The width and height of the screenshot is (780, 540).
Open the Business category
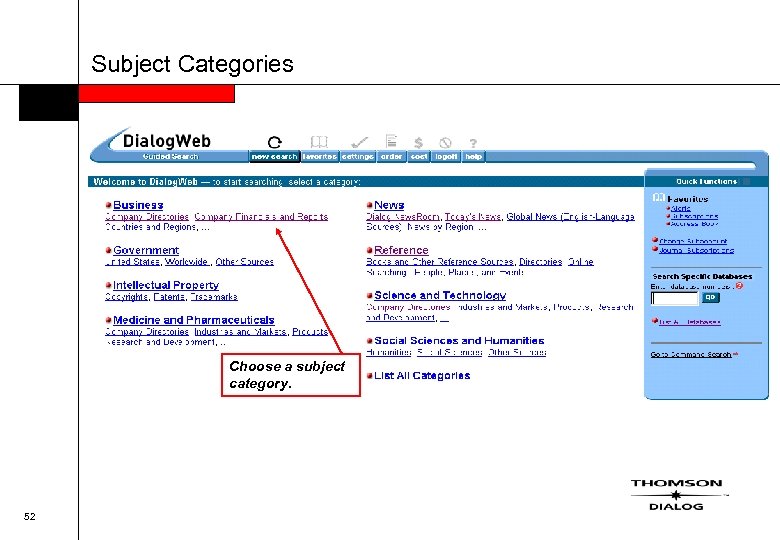(x=138, y=205)
